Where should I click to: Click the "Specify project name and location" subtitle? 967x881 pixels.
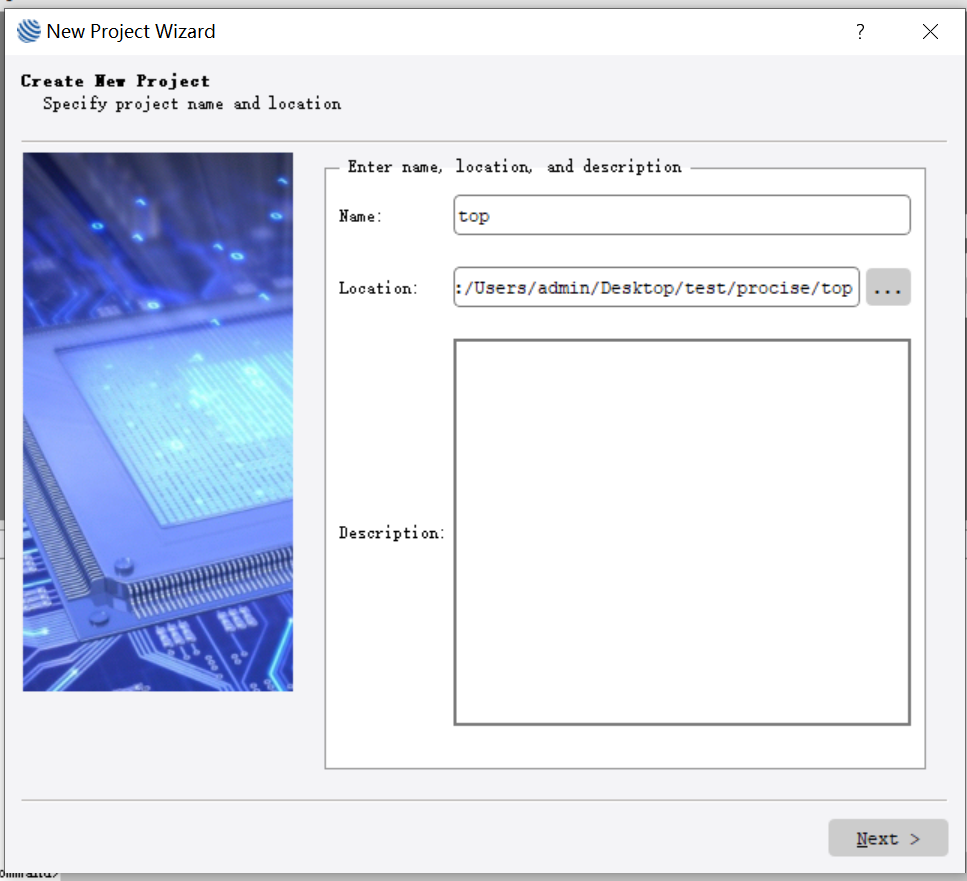point(192,104)
